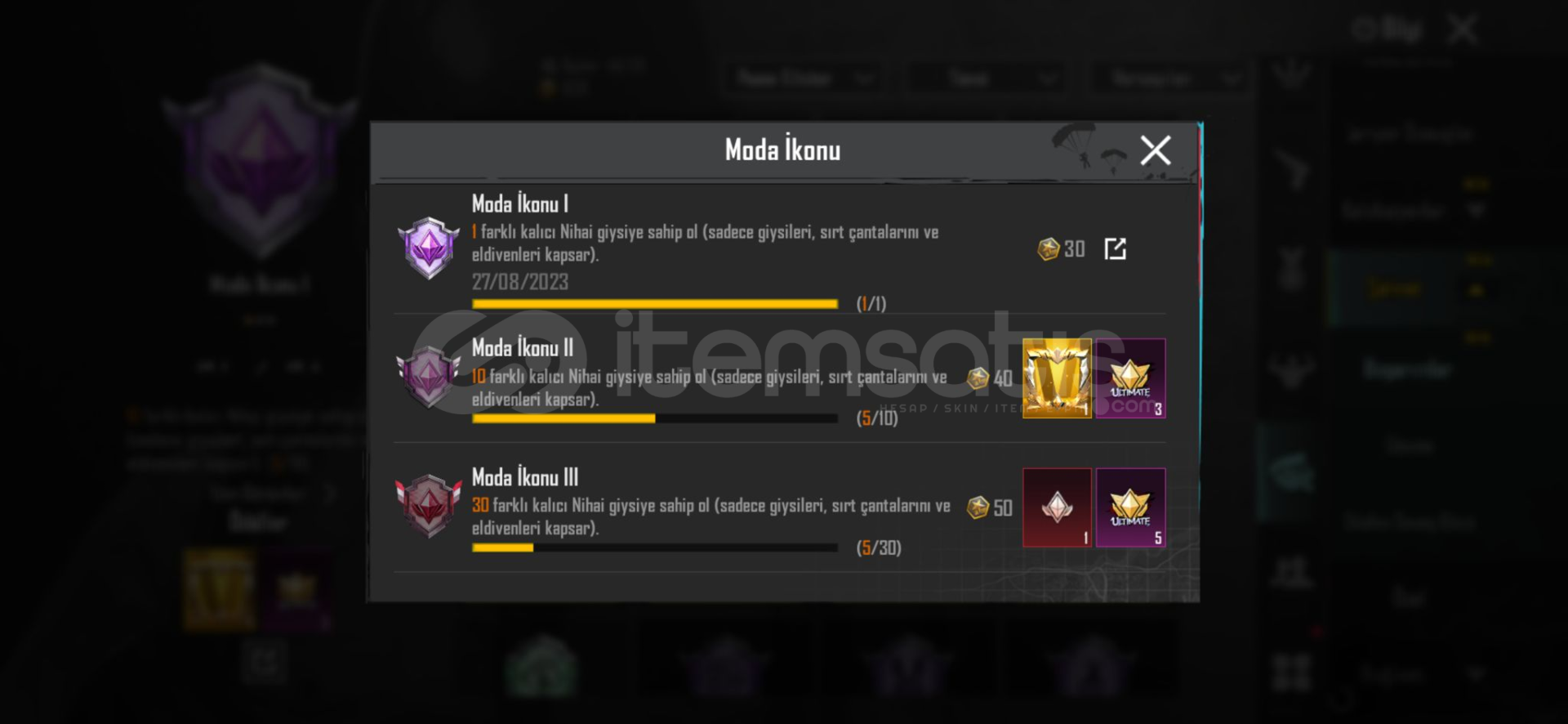The image size is (1568, 724).
Task: Tap the golden frame reward of Moda İkonu II
Action: click(x=1057, y=378)
